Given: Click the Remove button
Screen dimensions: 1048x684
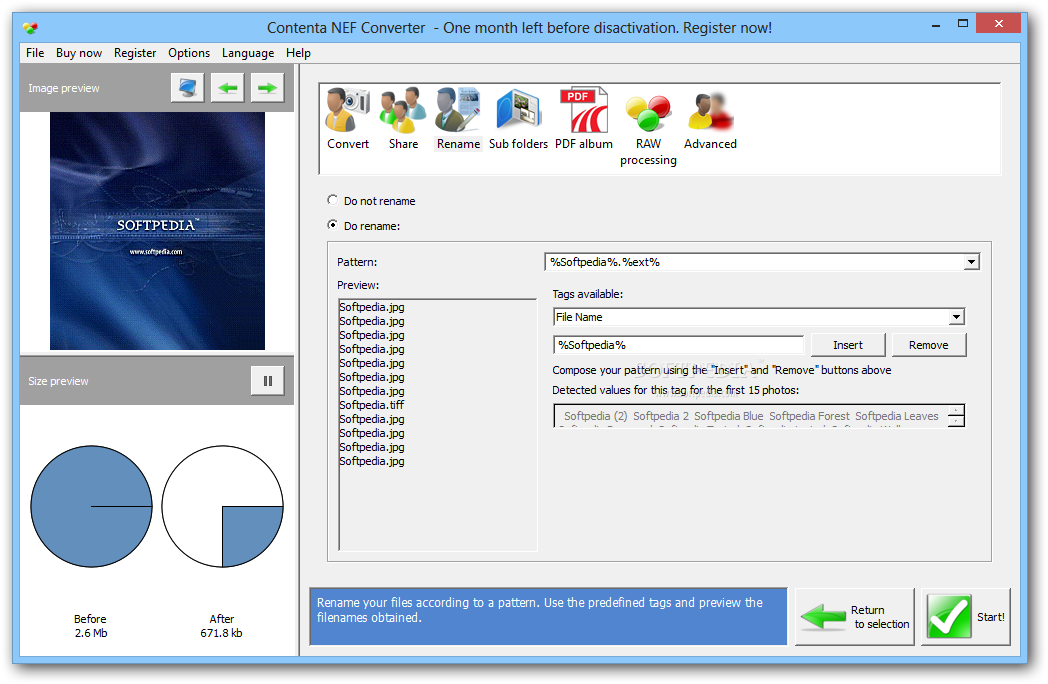Looking at the screenshot, I should pyautogui.click(x=928, y=345).
